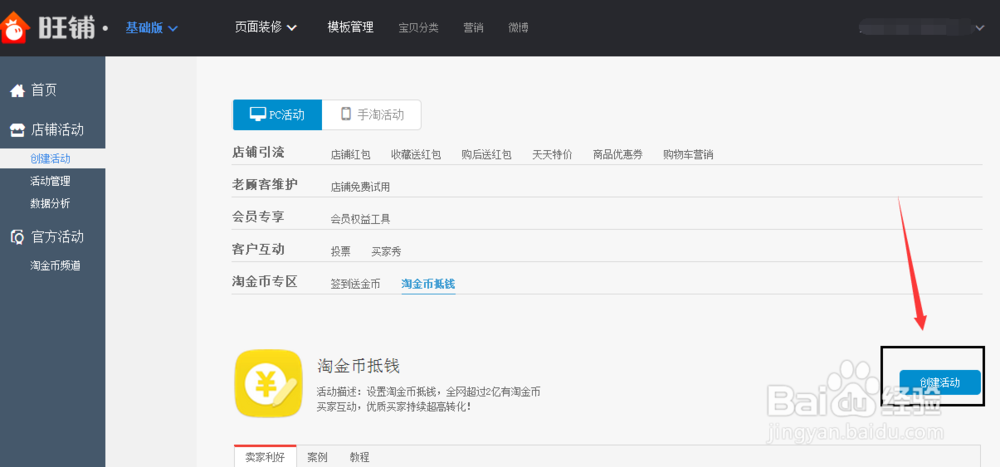Image resolution: width=1000 pixels, height=467 pixels.
Task: Select the 卖家利好 tab
Action: [x=265, y=457]
